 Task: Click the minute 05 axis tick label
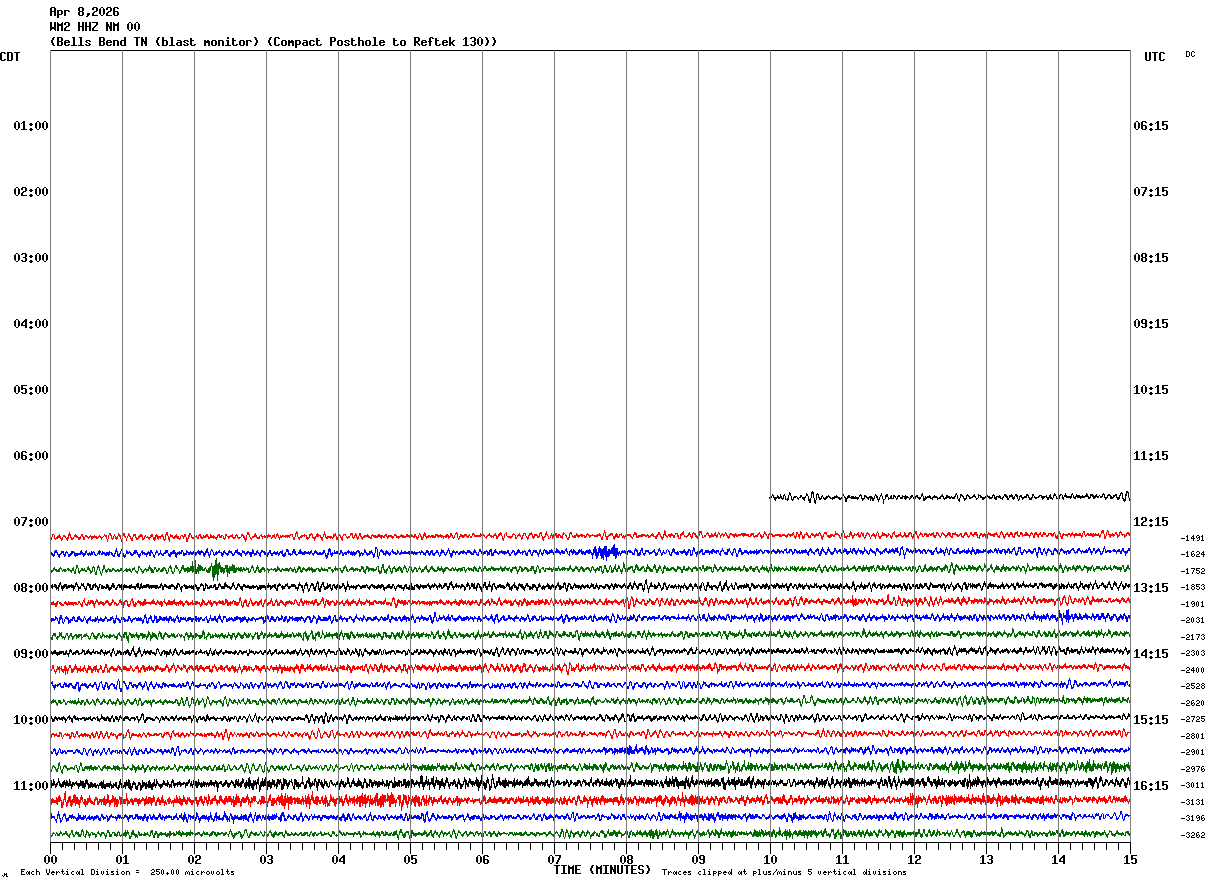(x=410, y=859)
